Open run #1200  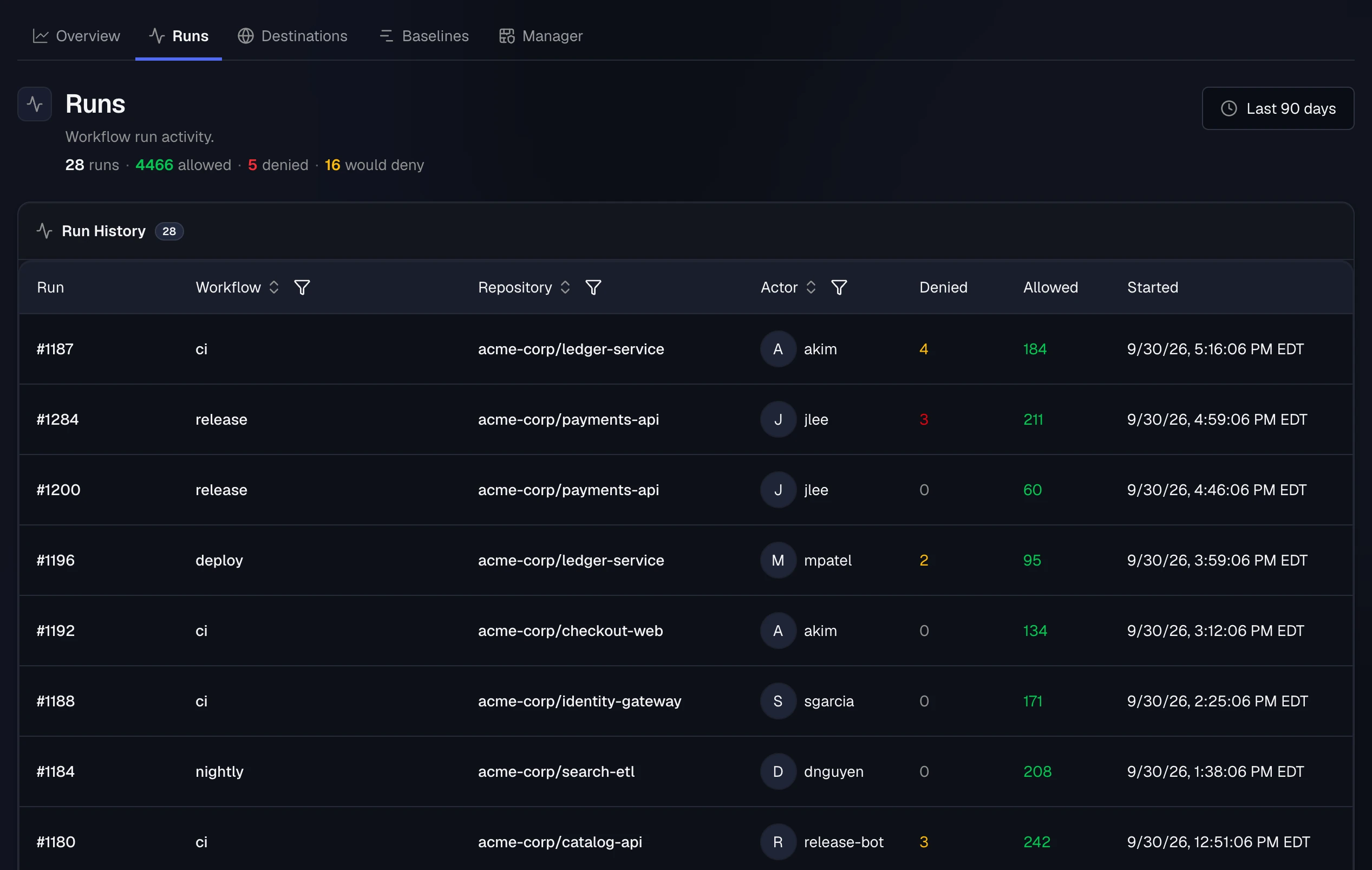click(58, 490)
